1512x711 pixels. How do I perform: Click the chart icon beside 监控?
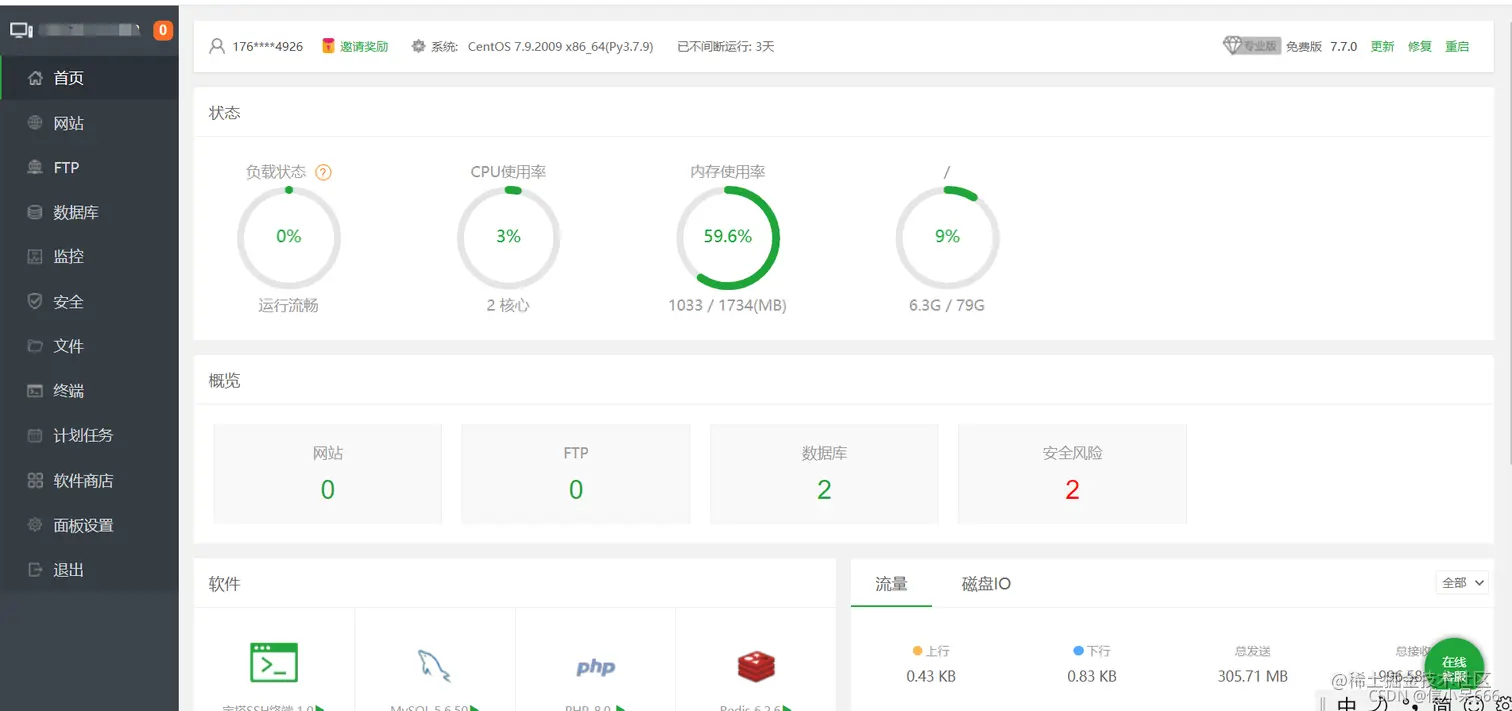point(35,257)
